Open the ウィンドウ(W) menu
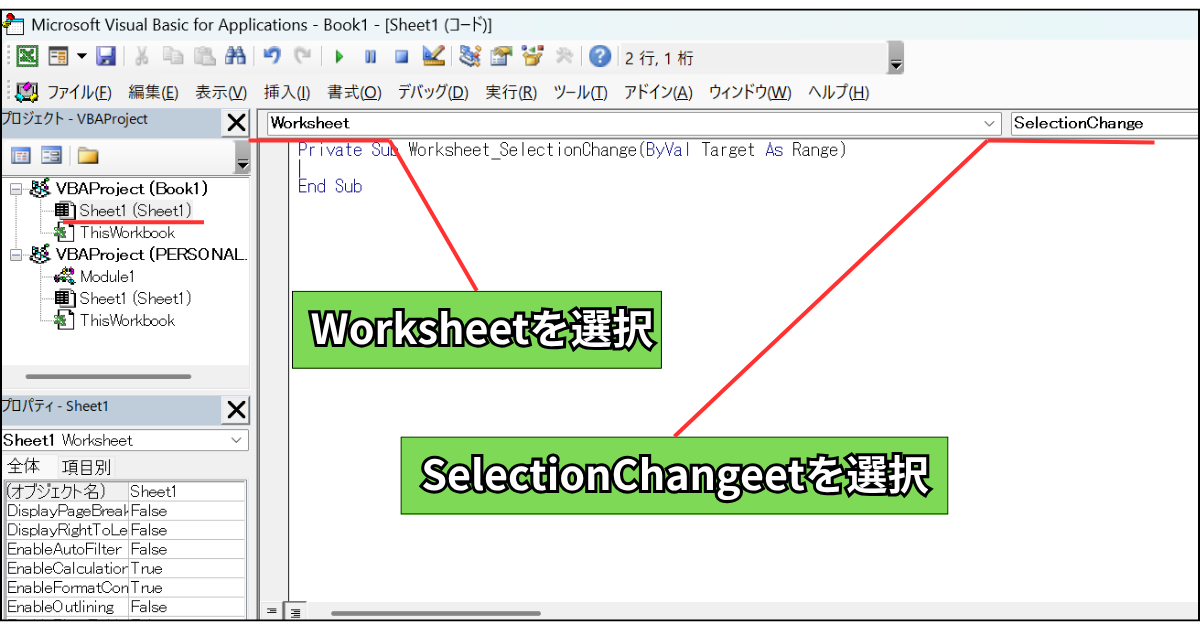This screenshot has height=630, width=1200. pyautogui.click(x=750, y=92)
